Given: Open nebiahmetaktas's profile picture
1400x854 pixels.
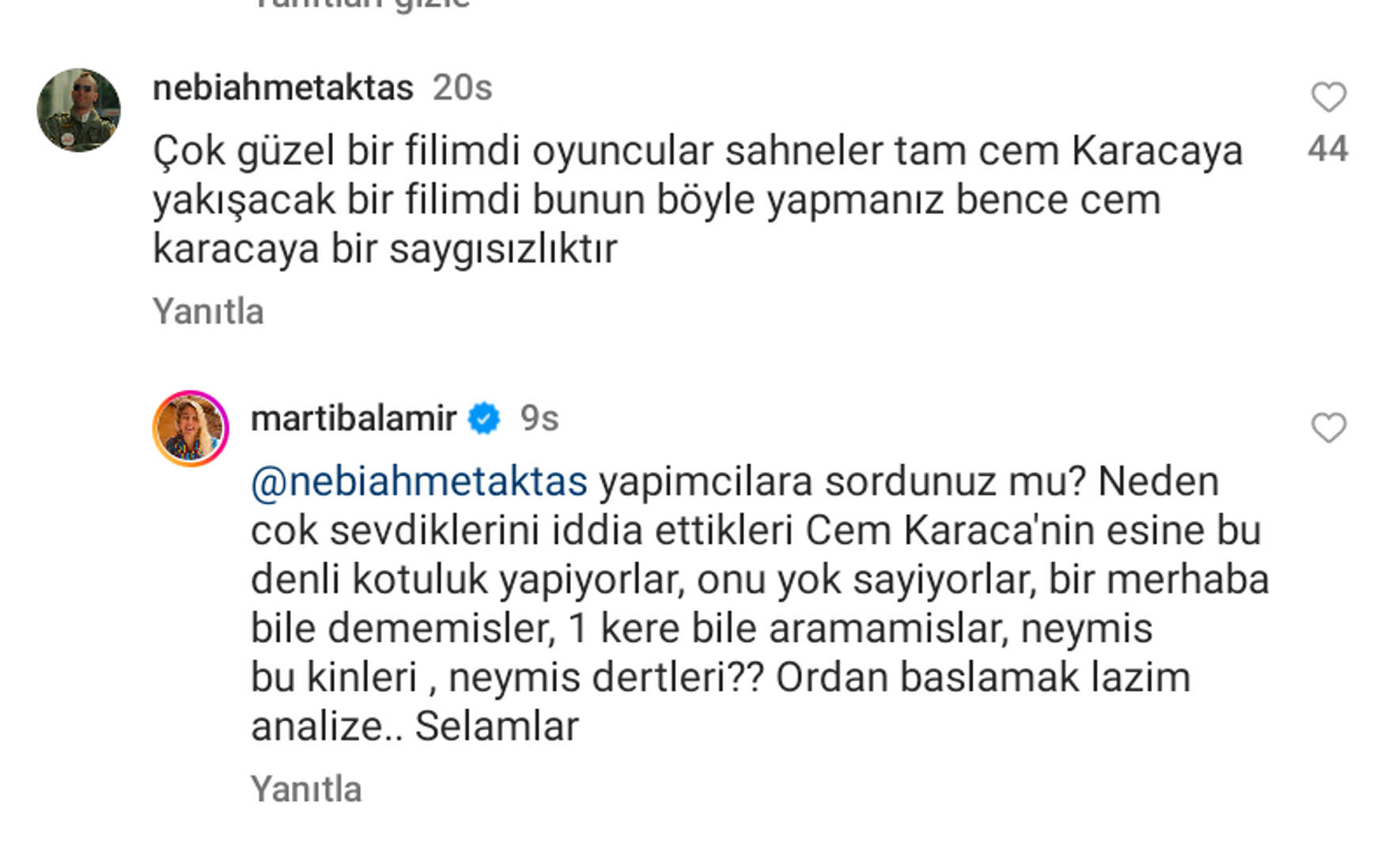Looking at the screenshot, I should (79, 110).
